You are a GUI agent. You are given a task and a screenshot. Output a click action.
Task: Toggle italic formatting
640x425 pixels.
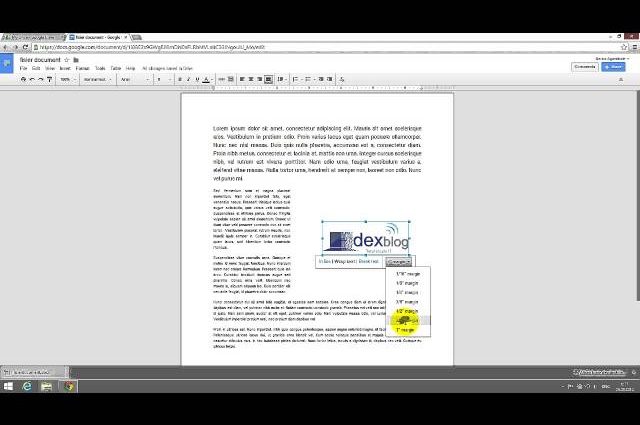coord(188,79)
